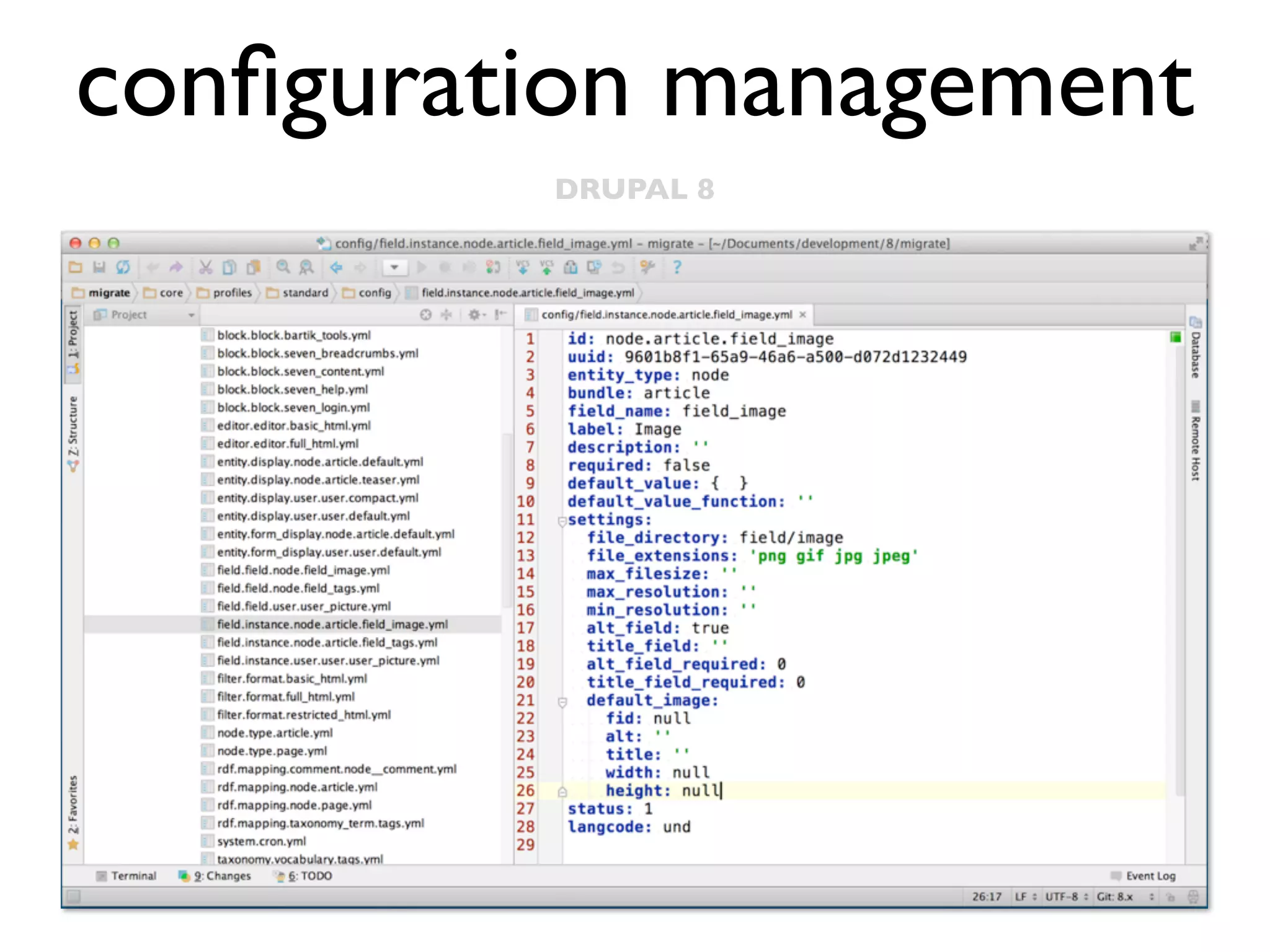Collapse the default_image fold marker
The width and height of the screenshot is (1270, 952).
pos(562,702)
